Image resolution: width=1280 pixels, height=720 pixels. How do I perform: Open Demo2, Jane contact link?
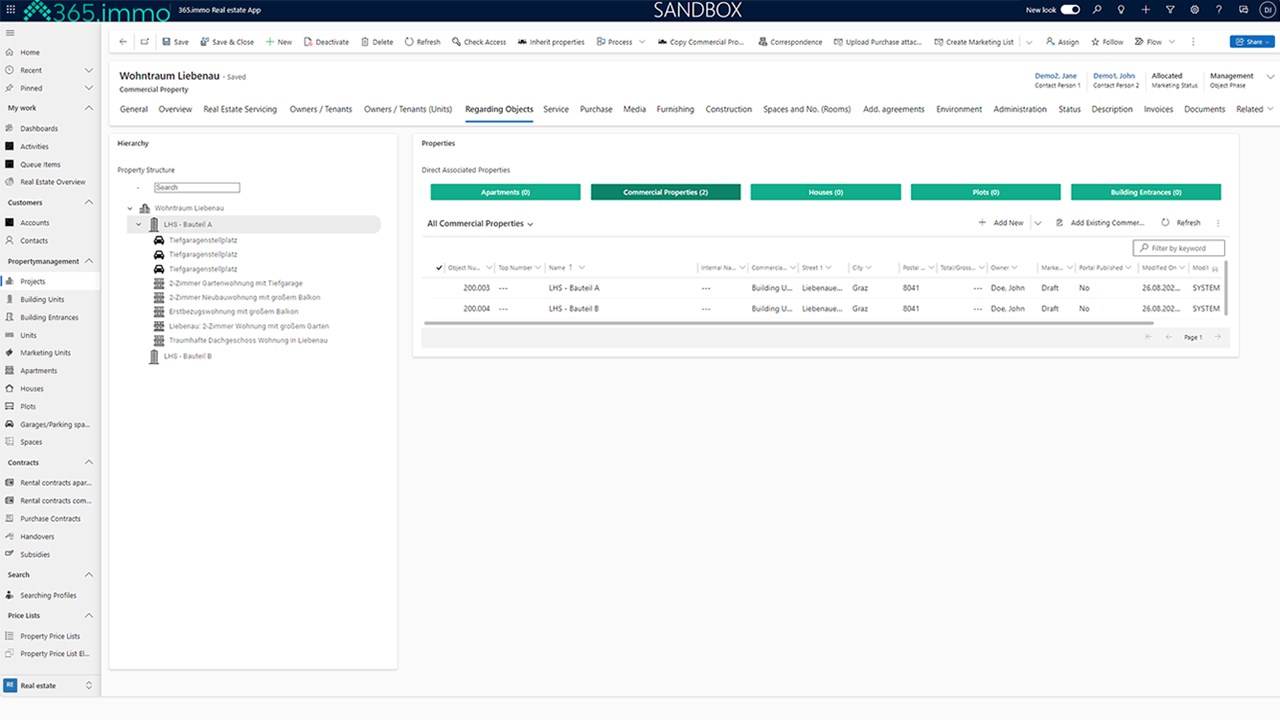tap(1055, 76)
